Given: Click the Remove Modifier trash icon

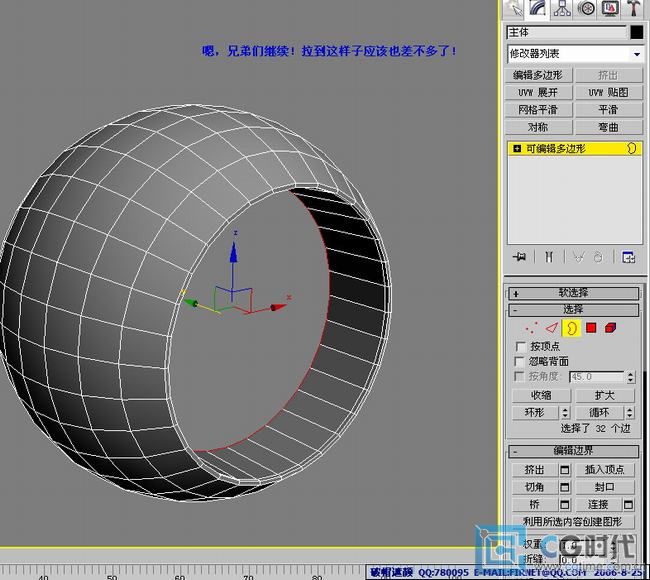Looking at the screenshot, I should click(x=598, y=257).
